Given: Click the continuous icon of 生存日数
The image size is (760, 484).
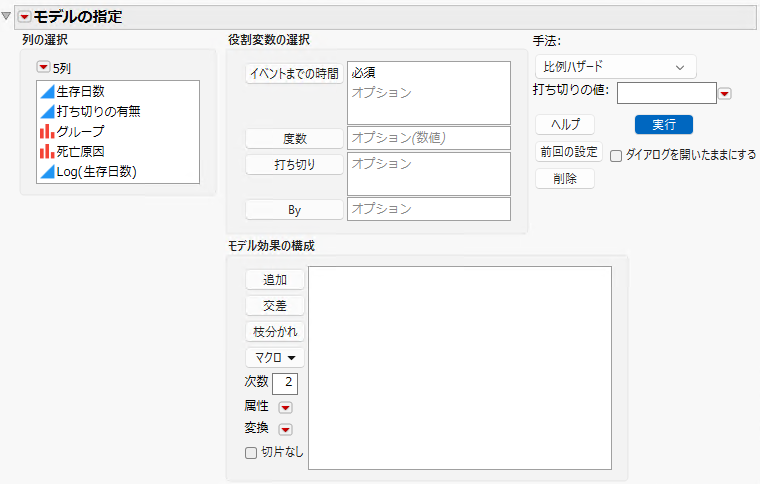Looking at the screenshot, I should pos(48,92).
